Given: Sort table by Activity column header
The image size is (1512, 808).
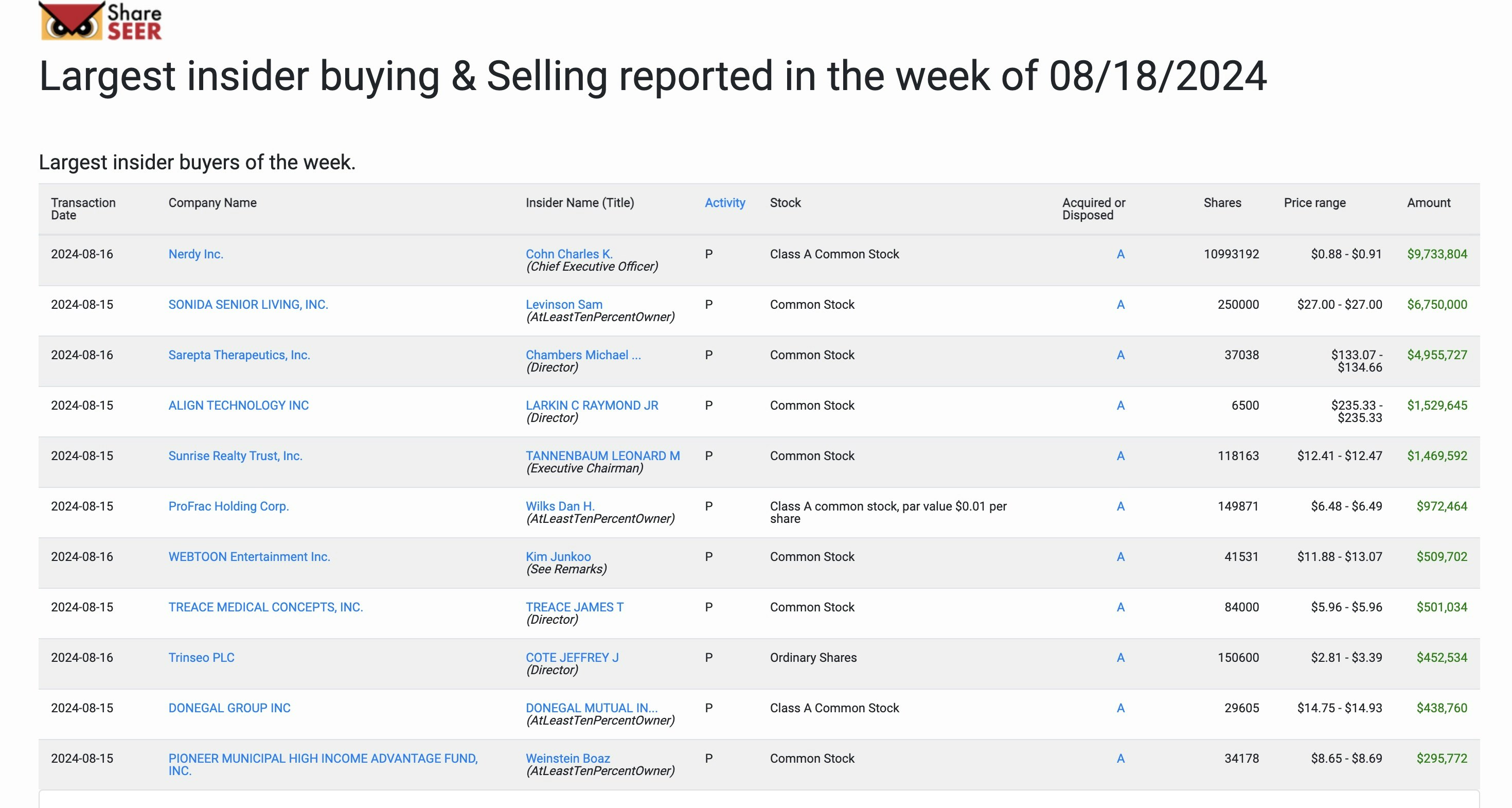Looking at the screenshot, I should click(725, 203).
